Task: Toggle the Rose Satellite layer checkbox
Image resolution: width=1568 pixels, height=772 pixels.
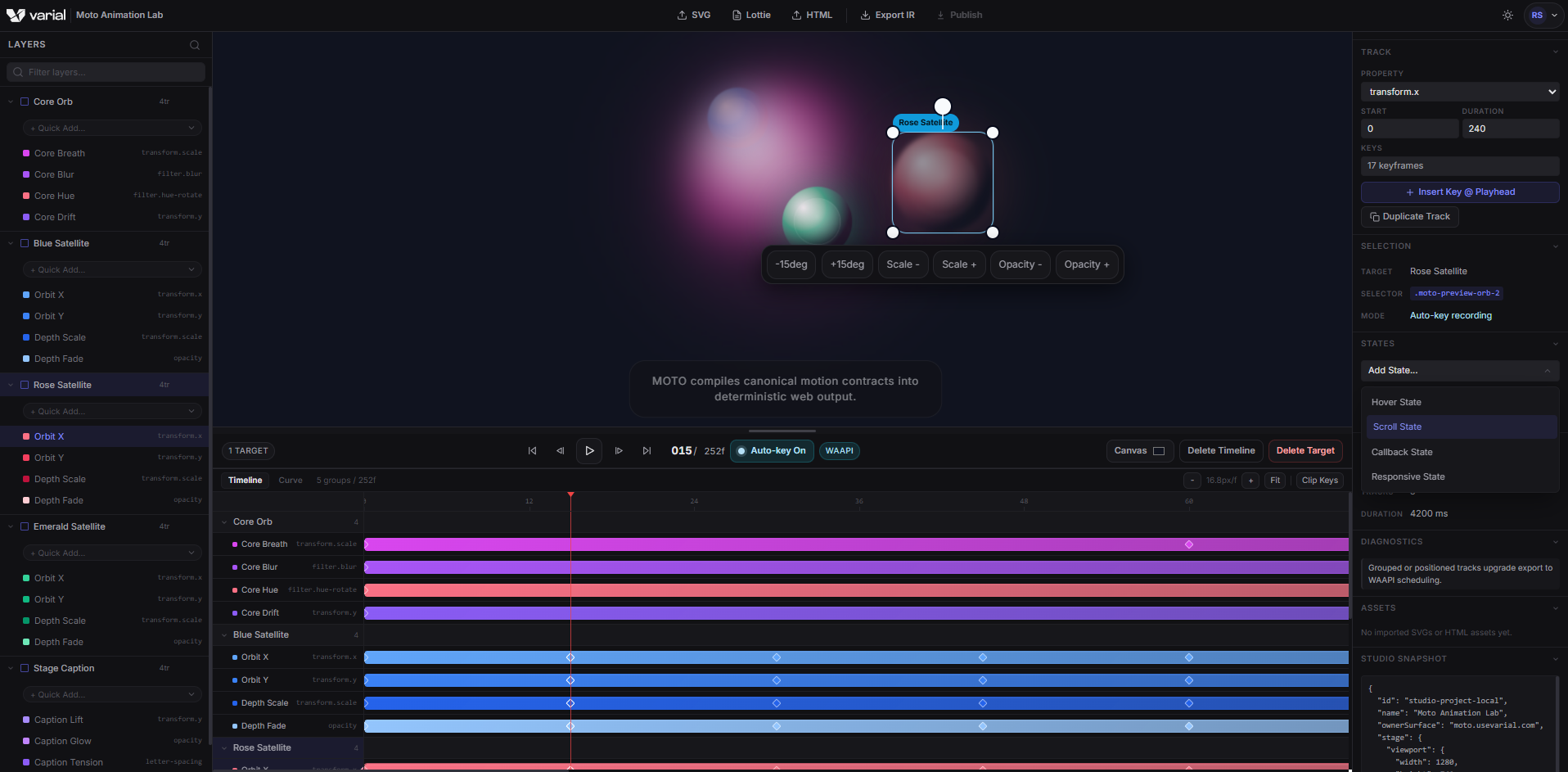Action: 25,386
